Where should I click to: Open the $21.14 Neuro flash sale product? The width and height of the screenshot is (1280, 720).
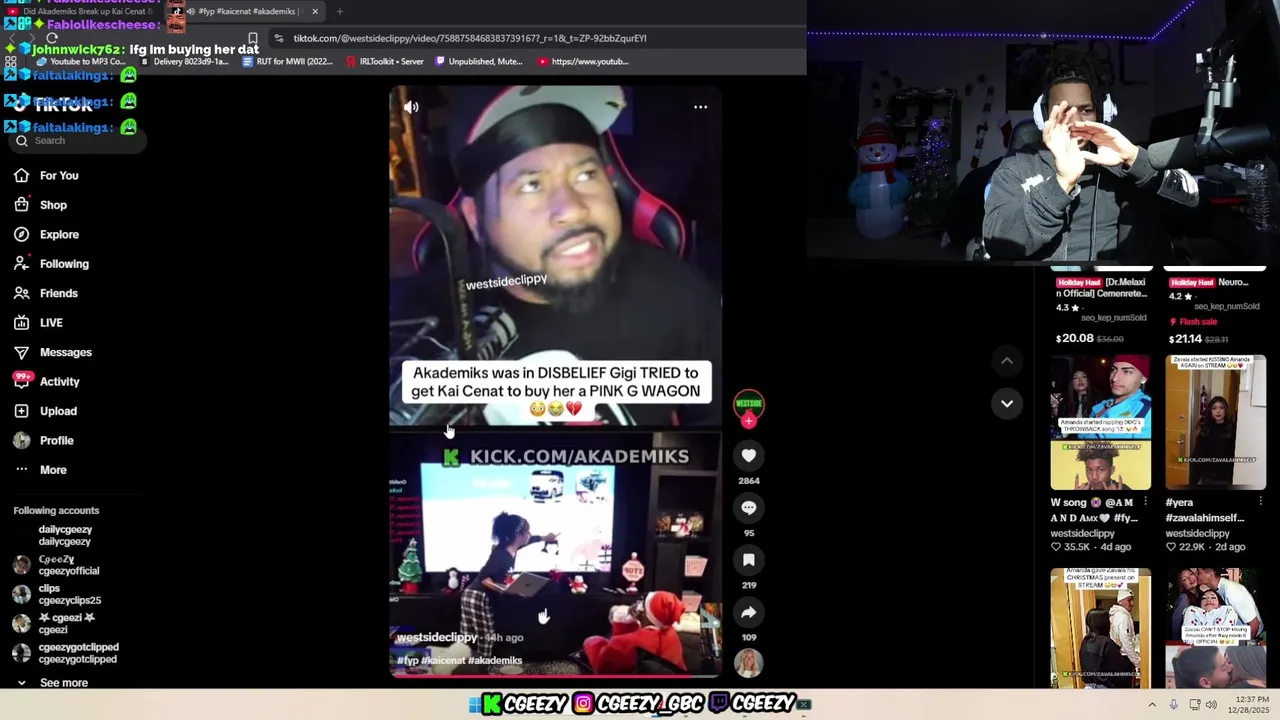click(1216, 308)
